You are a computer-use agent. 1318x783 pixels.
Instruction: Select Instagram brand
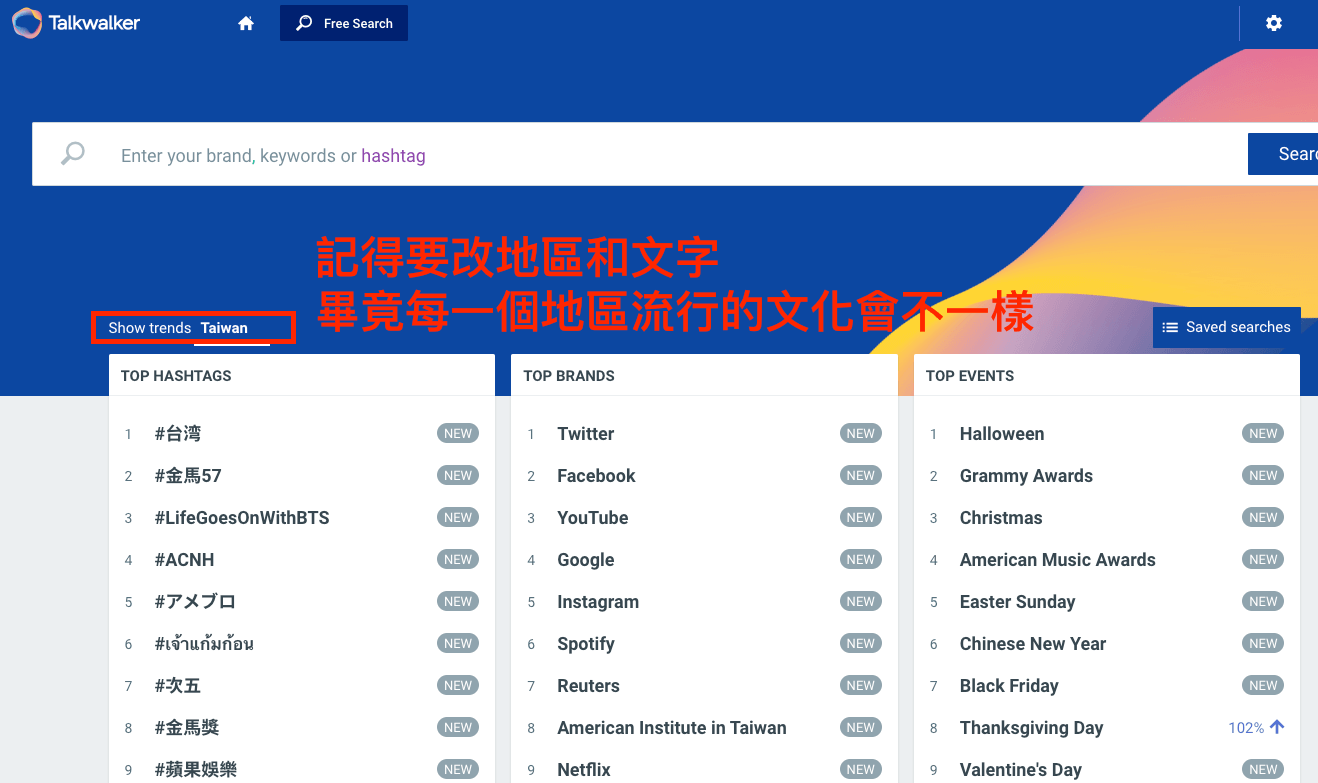(x=598, y=602)
